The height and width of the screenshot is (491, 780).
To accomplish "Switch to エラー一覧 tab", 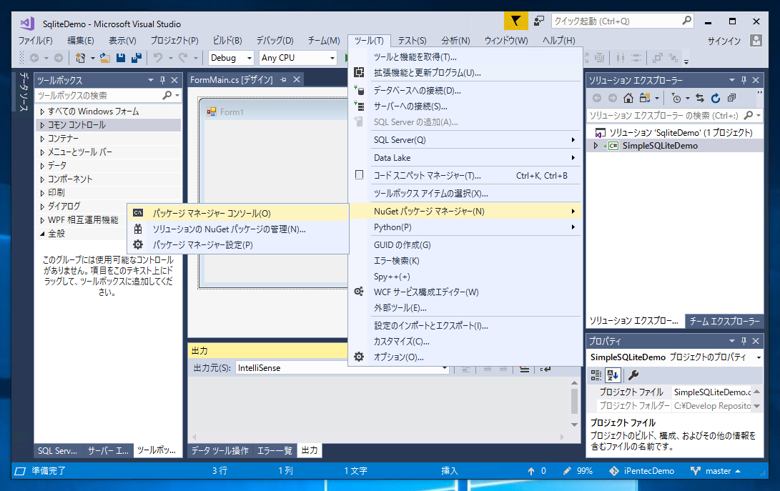I will (275, 450).
